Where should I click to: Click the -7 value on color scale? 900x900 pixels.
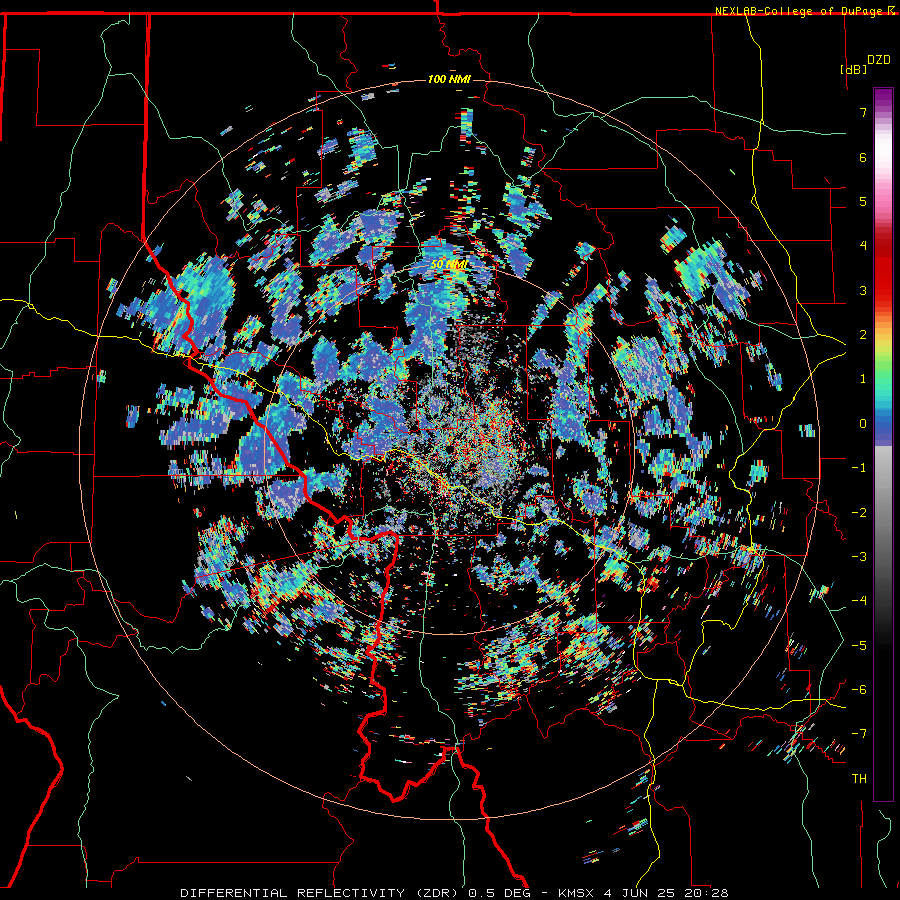(x=859, y=734)
